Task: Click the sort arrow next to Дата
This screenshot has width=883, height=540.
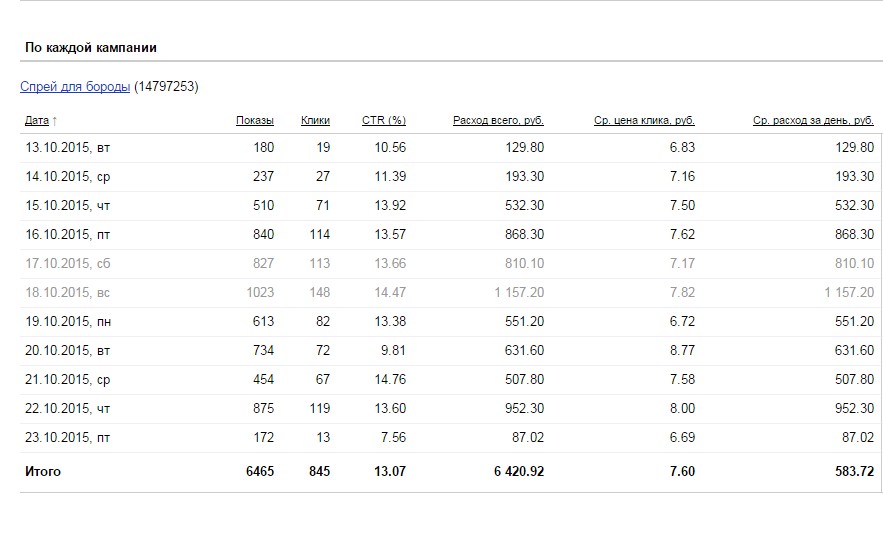Action: (54, 121)
